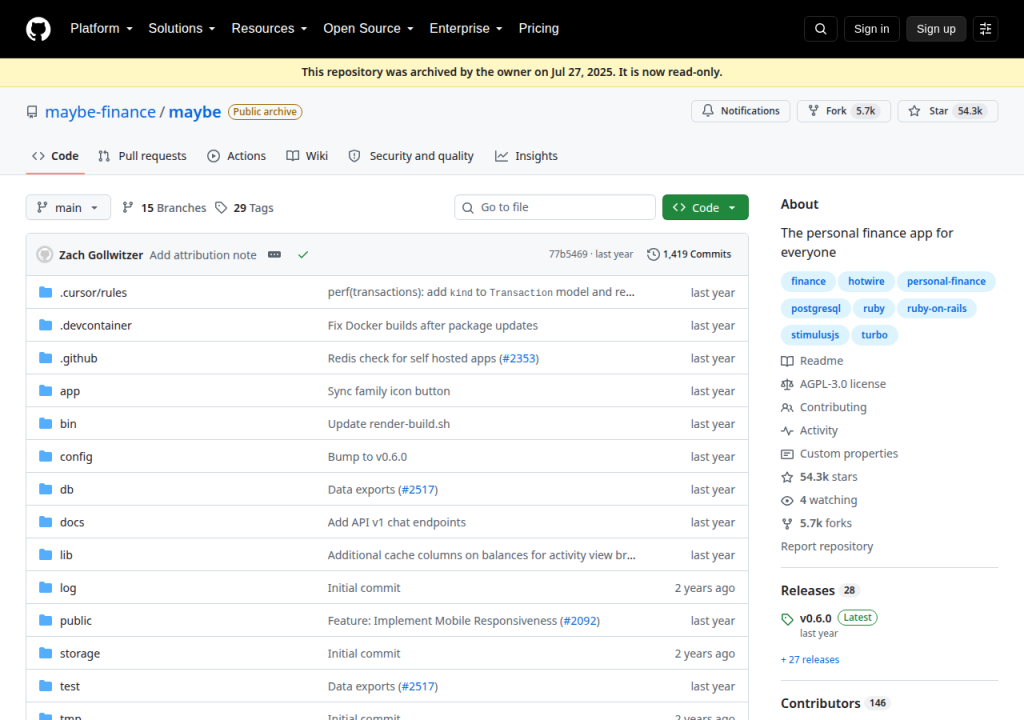1024x720 pixels.
Task: Switch to the Code tab
Action: pyautogui.click(x=56, y=156)
